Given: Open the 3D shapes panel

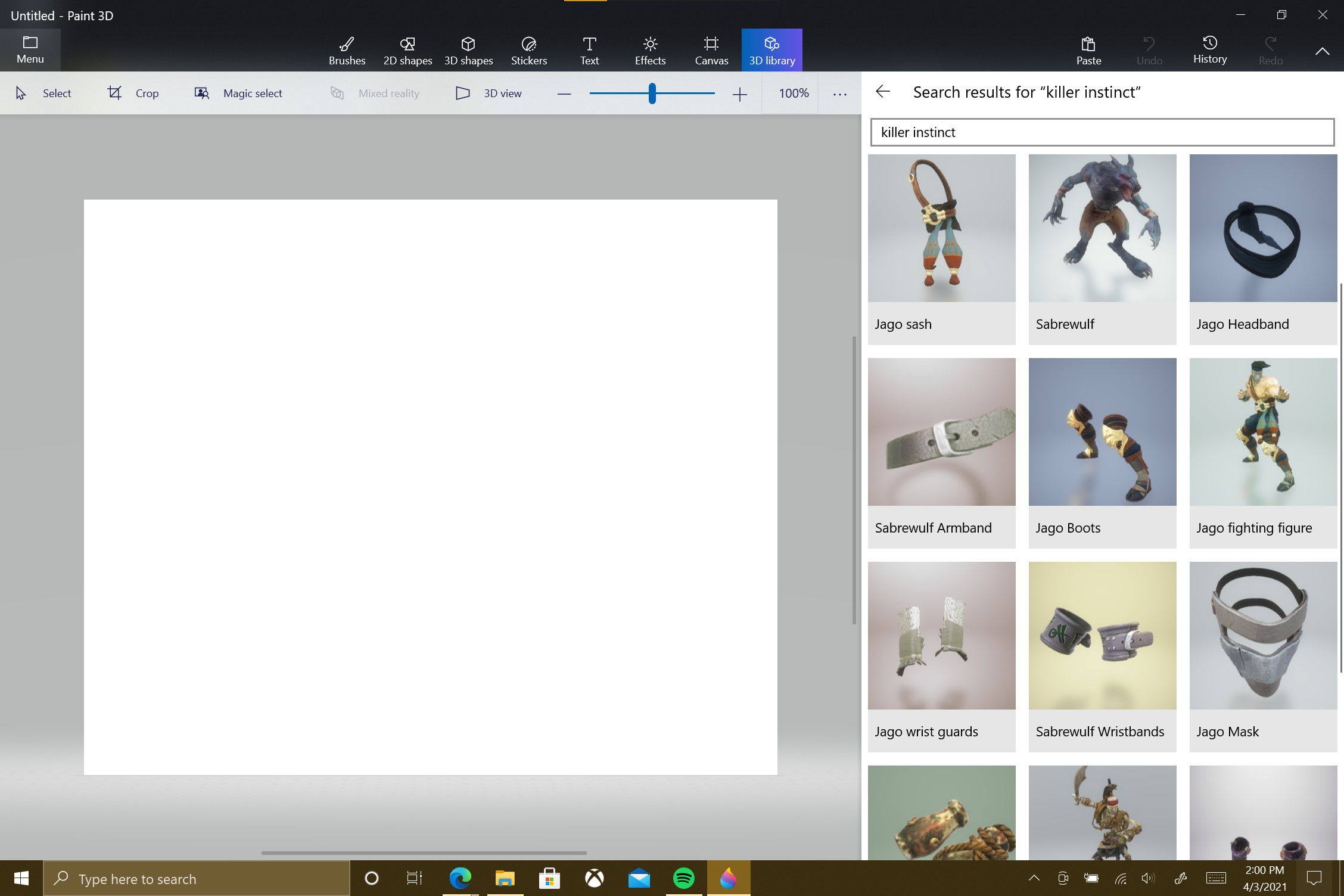Looking at the screenshot, I should click(468, 50).
